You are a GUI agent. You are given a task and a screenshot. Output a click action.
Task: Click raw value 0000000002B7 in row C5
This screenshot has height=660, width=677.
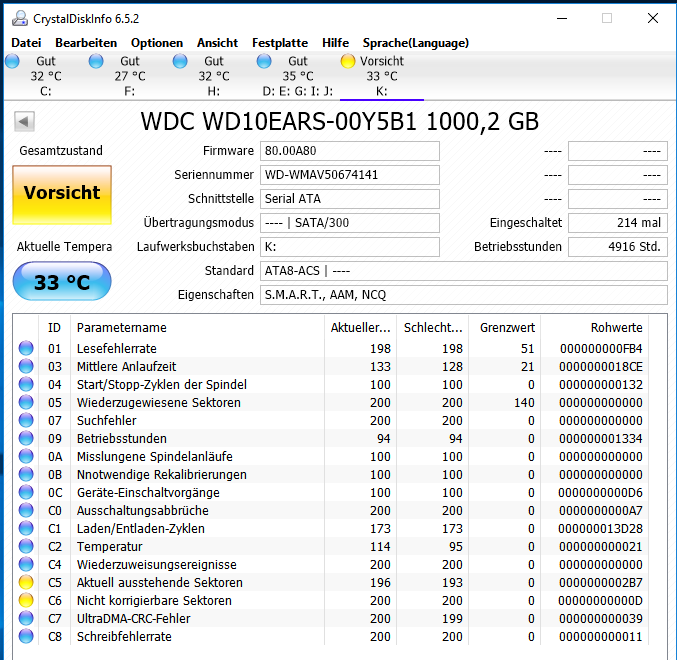point(601,583)
